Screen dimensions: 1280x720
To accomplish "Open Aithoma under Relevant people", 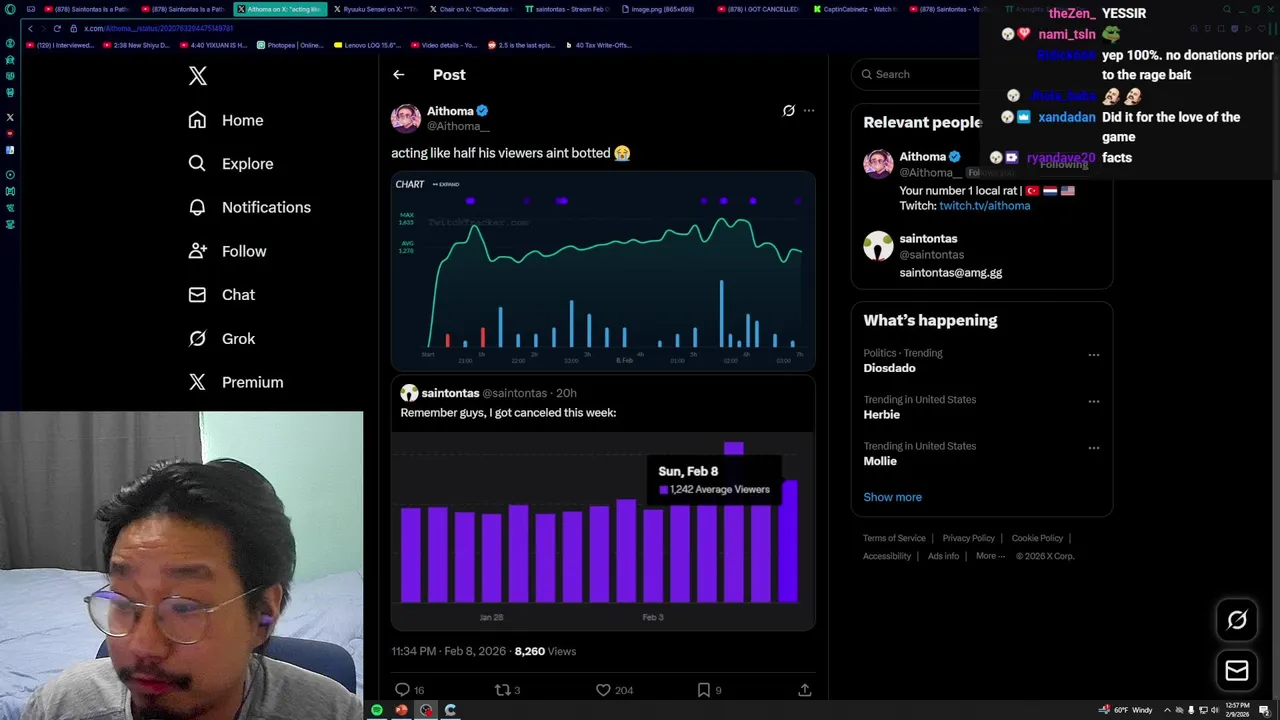I will 922,157.
